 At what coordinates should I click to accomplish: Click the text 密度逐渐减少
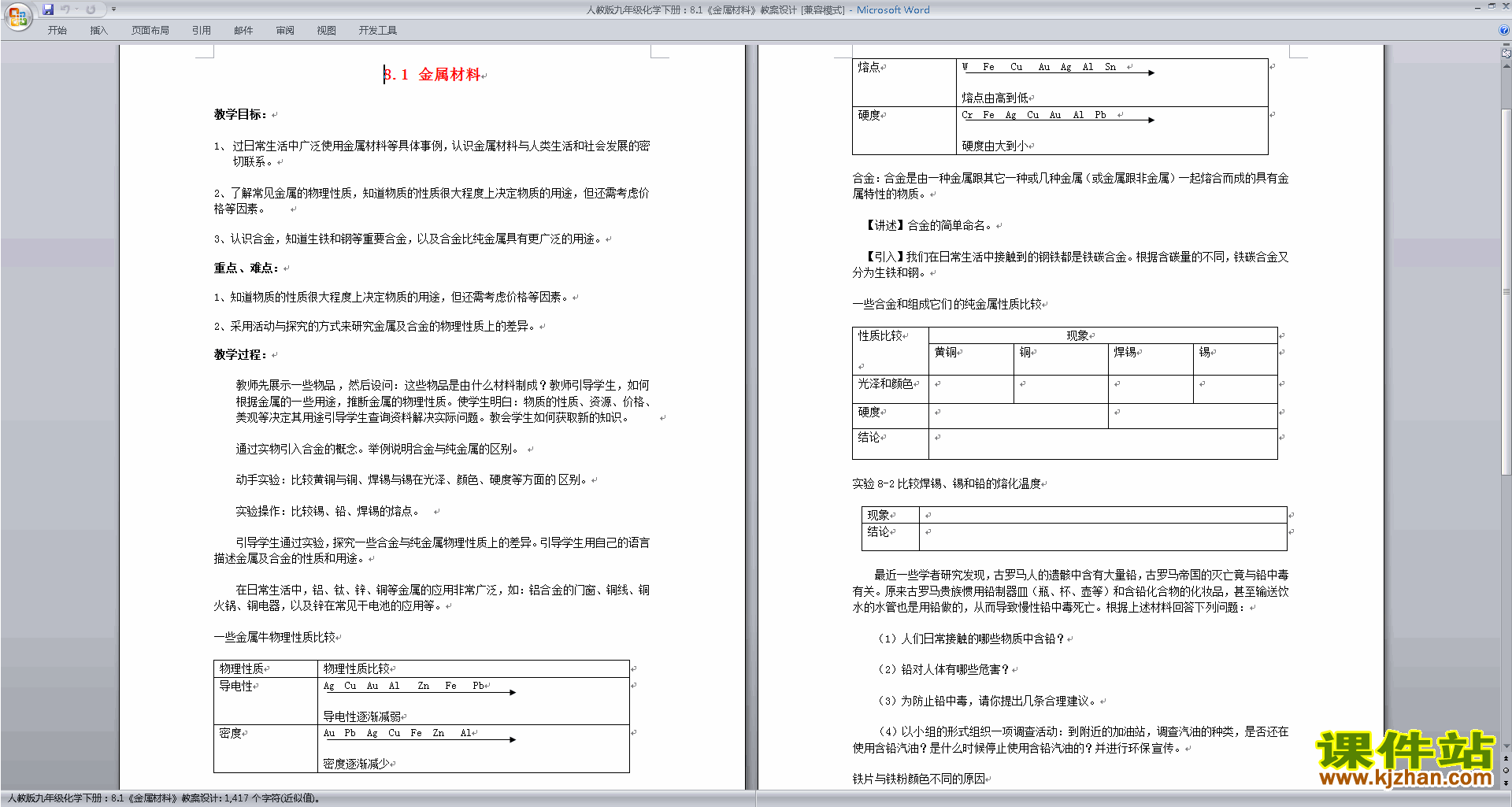[x=356, y=764]
